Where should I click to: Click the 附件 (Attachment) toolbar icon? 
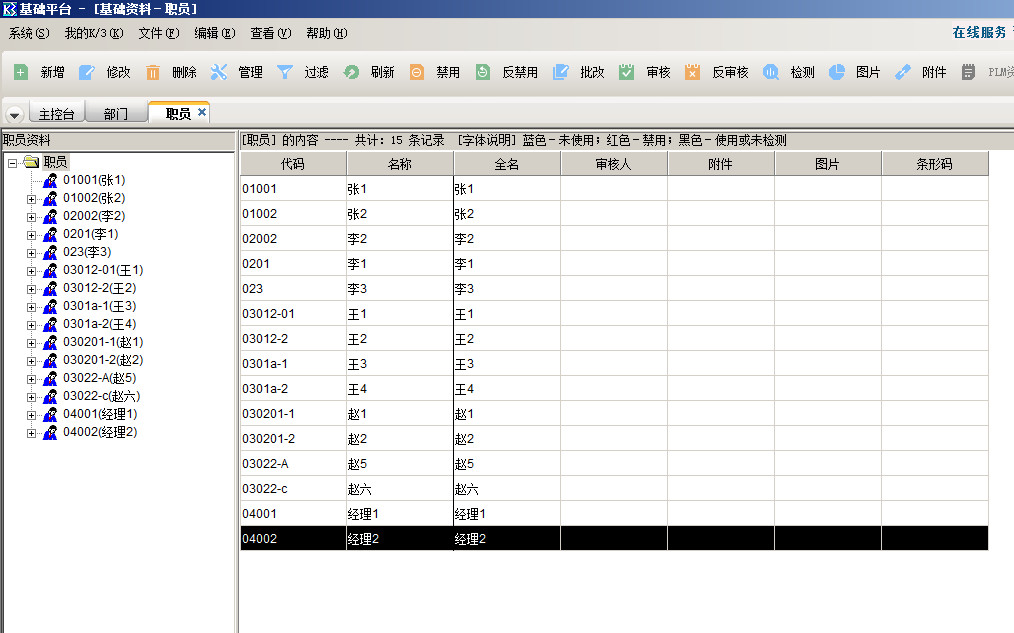pos(903,72)
